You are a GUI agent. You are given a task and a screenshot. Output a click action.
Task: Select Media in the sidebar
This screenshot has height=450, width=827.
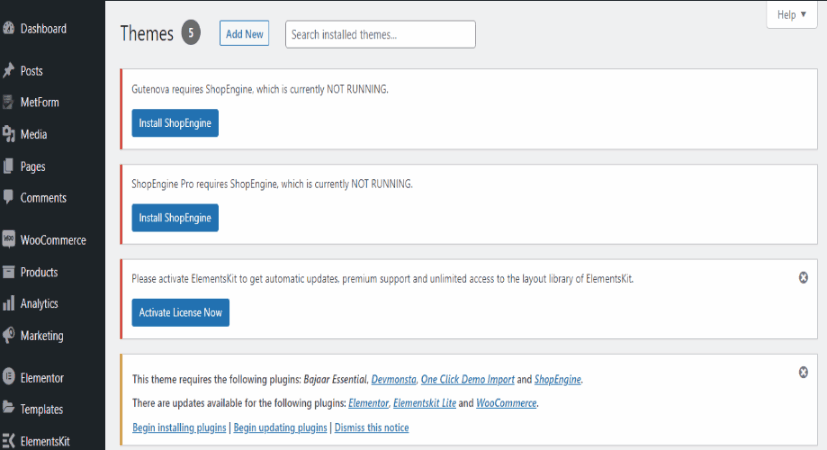(34, 135)
